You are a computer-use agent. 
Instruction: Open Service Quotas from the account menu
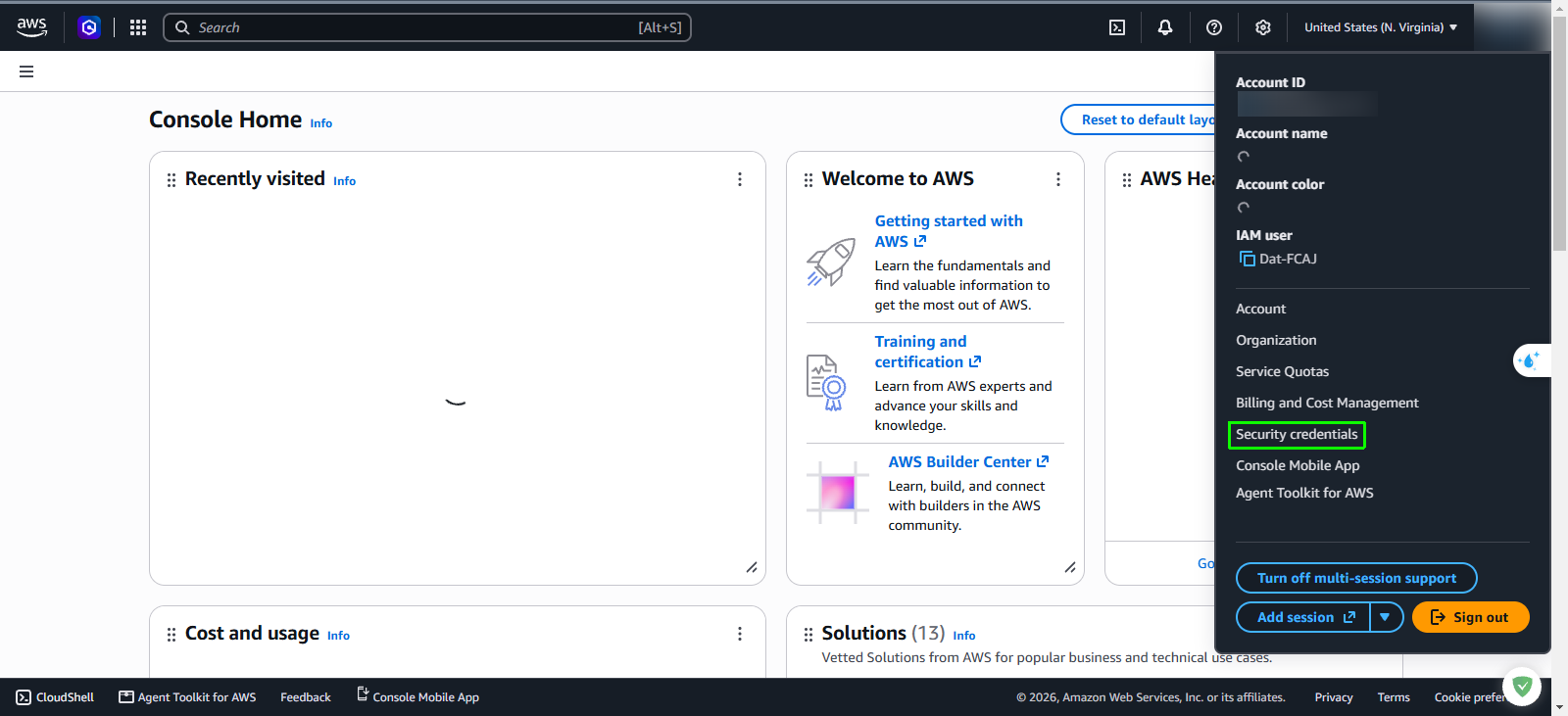1282,371
